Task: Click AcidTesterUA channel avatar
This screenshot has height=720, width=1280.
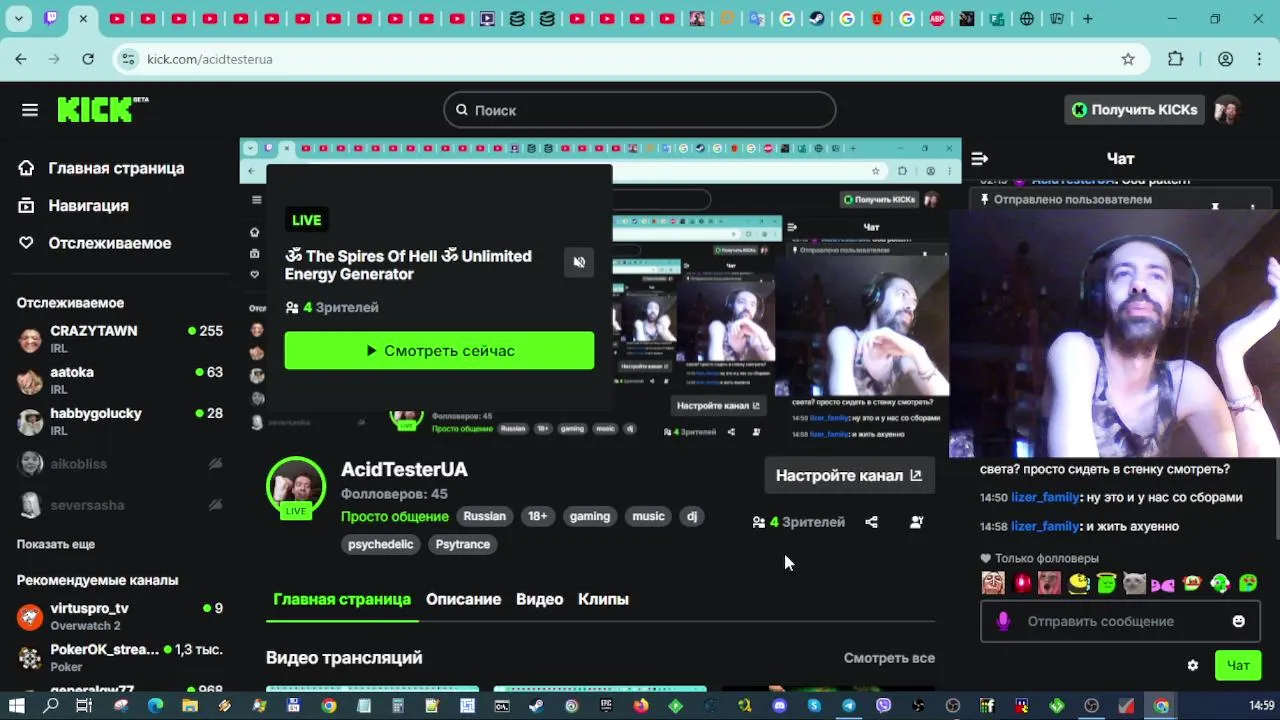Action: coord(296,487)
